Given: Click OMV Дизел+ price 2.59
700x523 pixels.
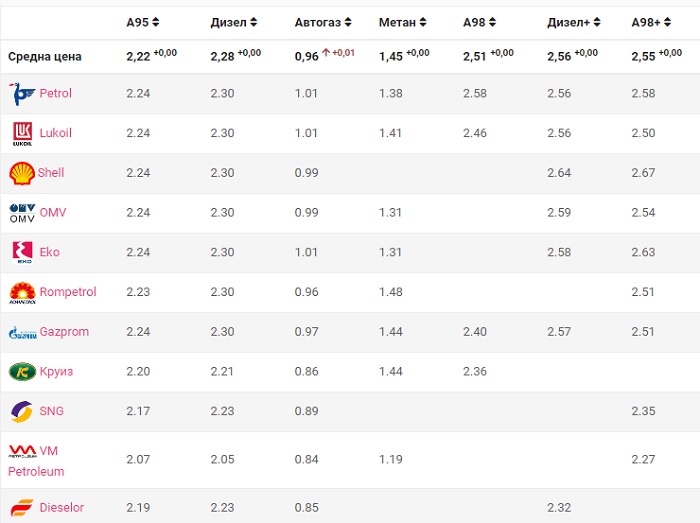Looking at the screenshot, I should click(x=559, y=212).
